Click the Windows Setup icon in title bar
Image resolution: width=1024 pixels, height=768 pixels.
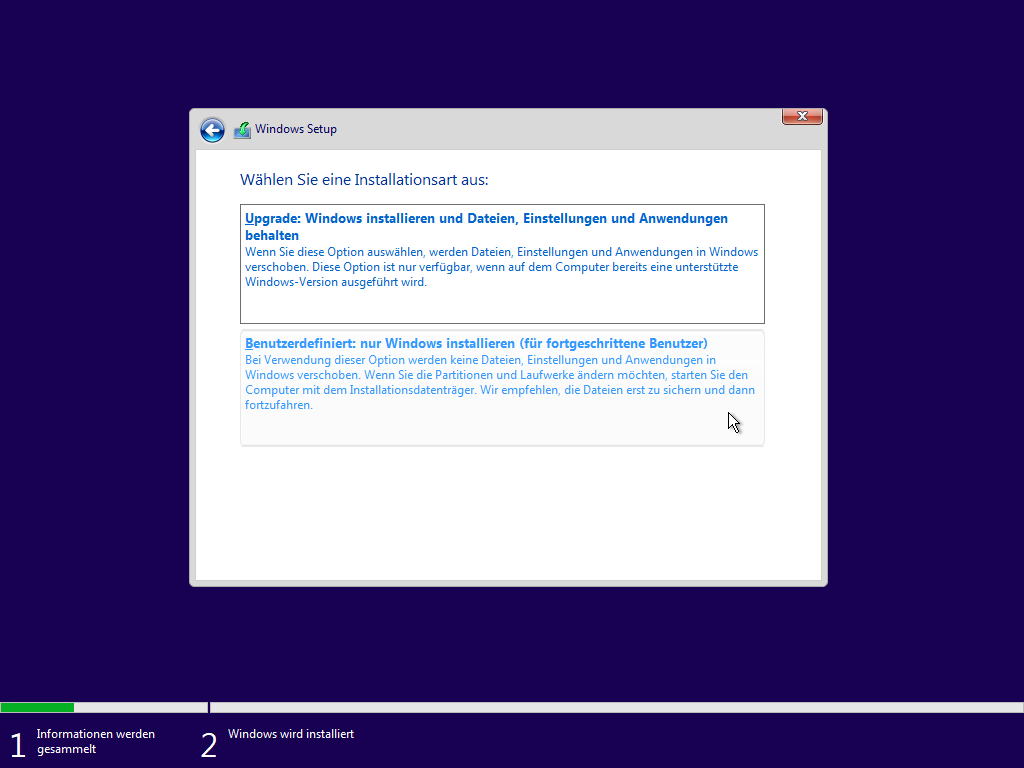click(242, 130)
